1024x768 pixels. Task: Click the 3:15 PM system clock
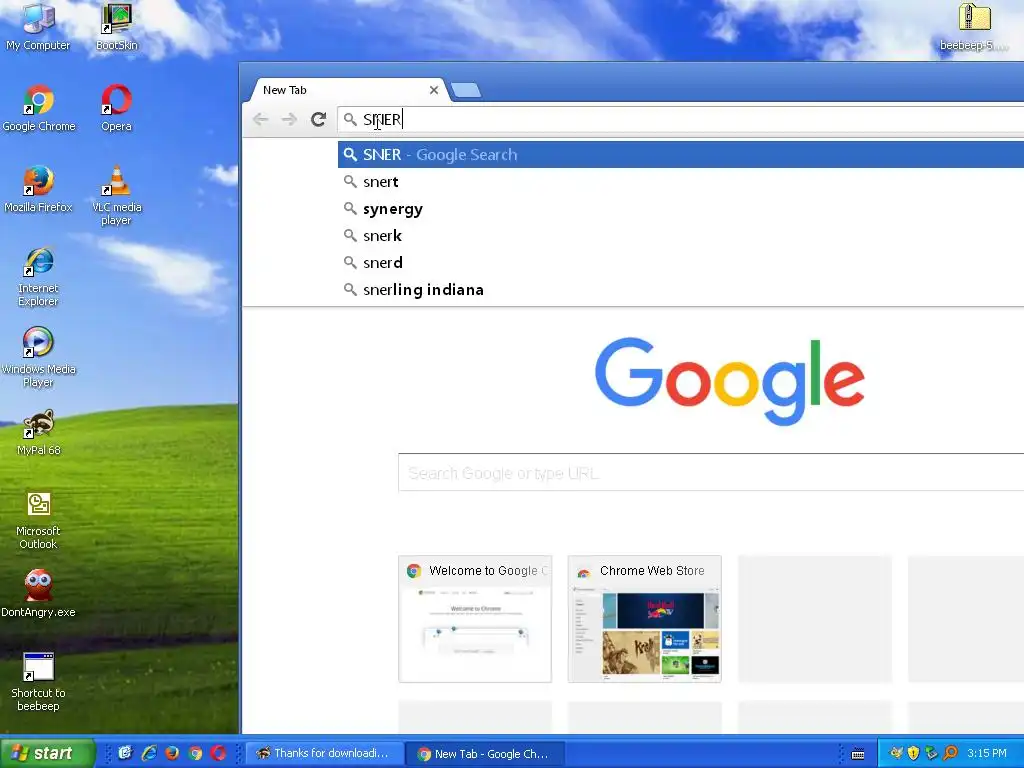(987, 753)
